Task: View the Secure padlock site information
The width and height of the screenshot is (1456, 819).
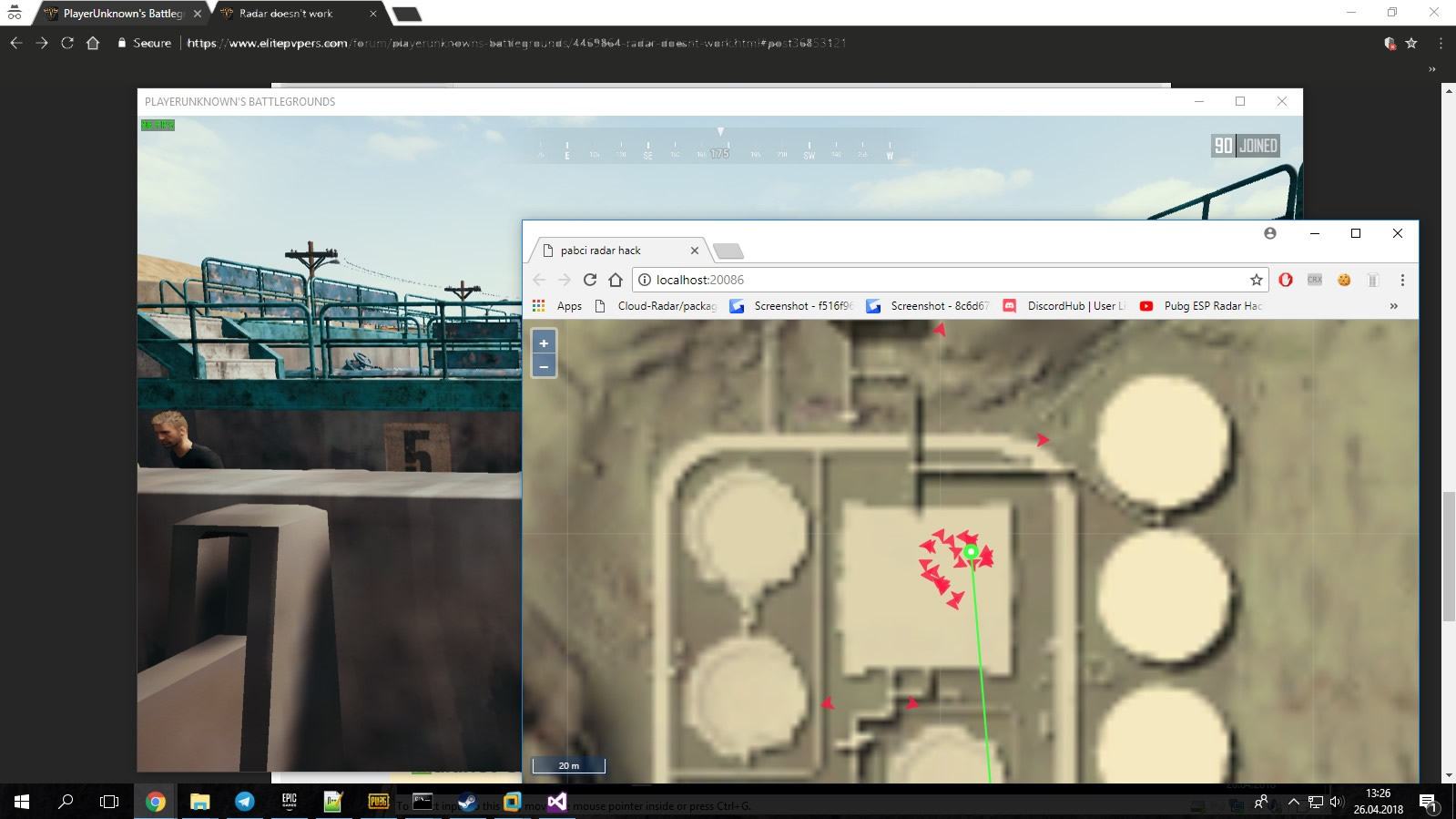Action: point(144,43)
